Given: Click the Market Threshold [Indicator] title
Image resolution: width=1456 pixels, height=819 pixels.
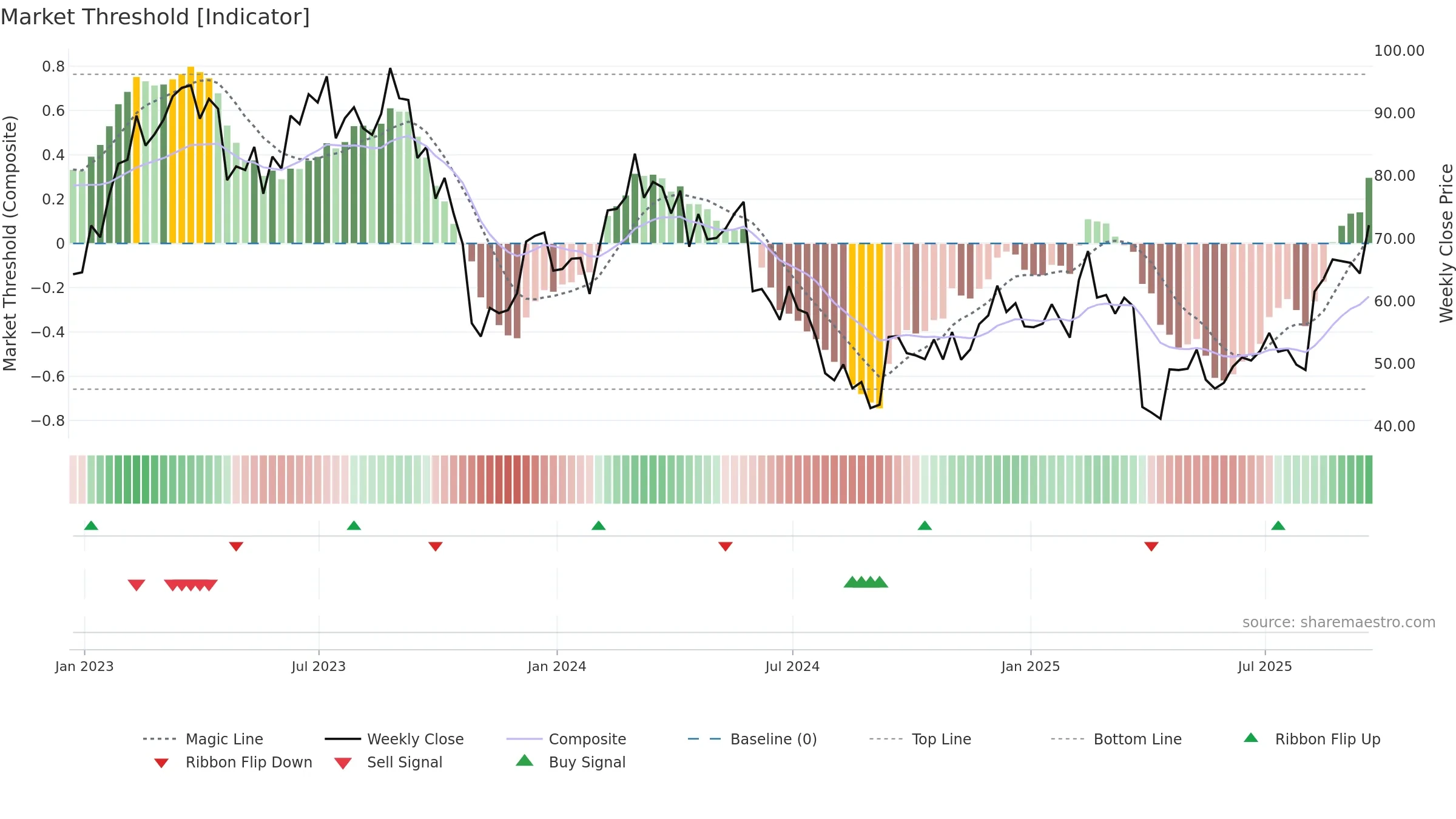Looking at the screenshot, I should (x=155, y=17).
